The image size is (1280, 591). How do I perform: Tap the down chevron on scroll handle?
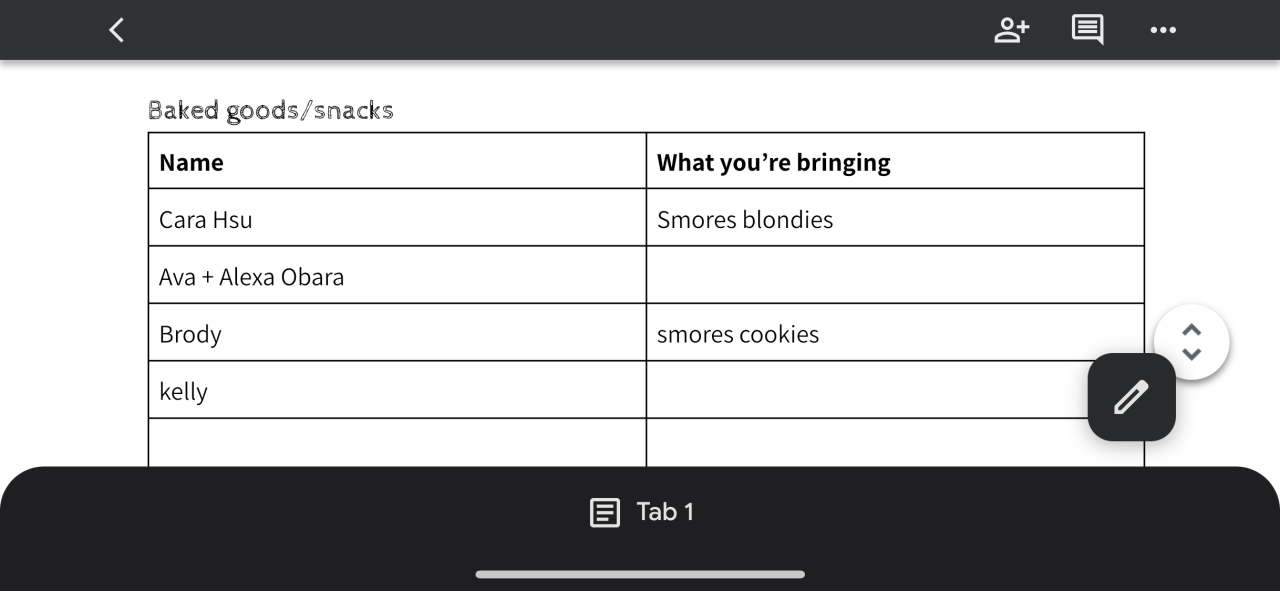click(x=1191, y=354)
